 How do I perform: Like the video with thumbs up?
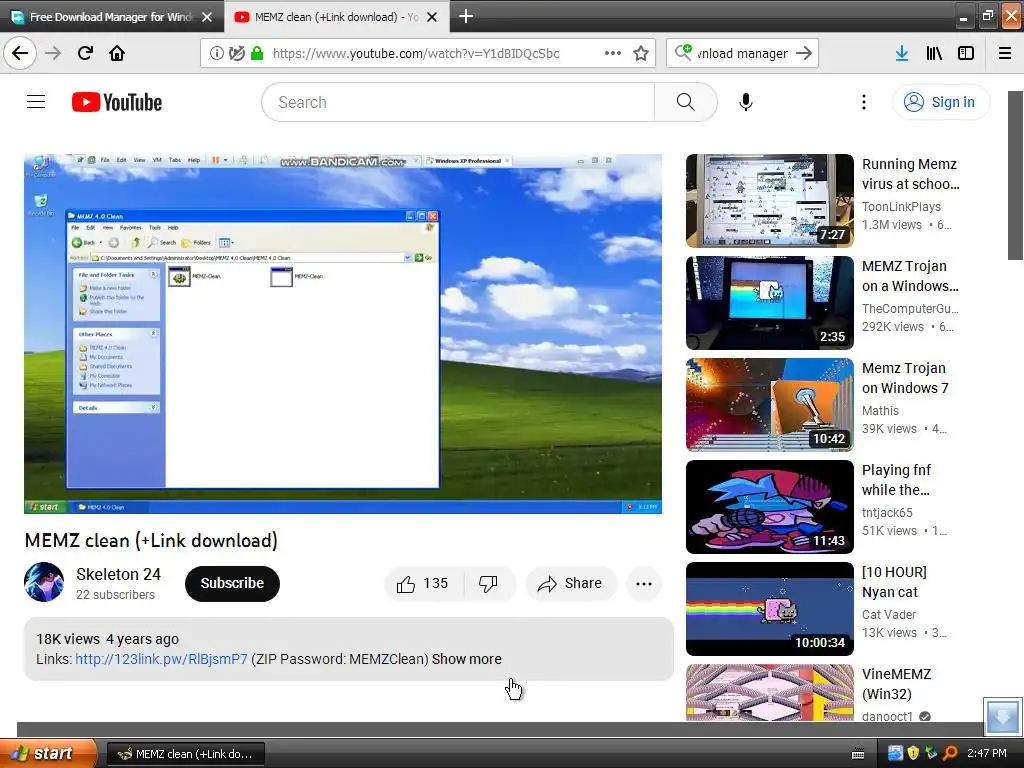(x=423, y=583)
